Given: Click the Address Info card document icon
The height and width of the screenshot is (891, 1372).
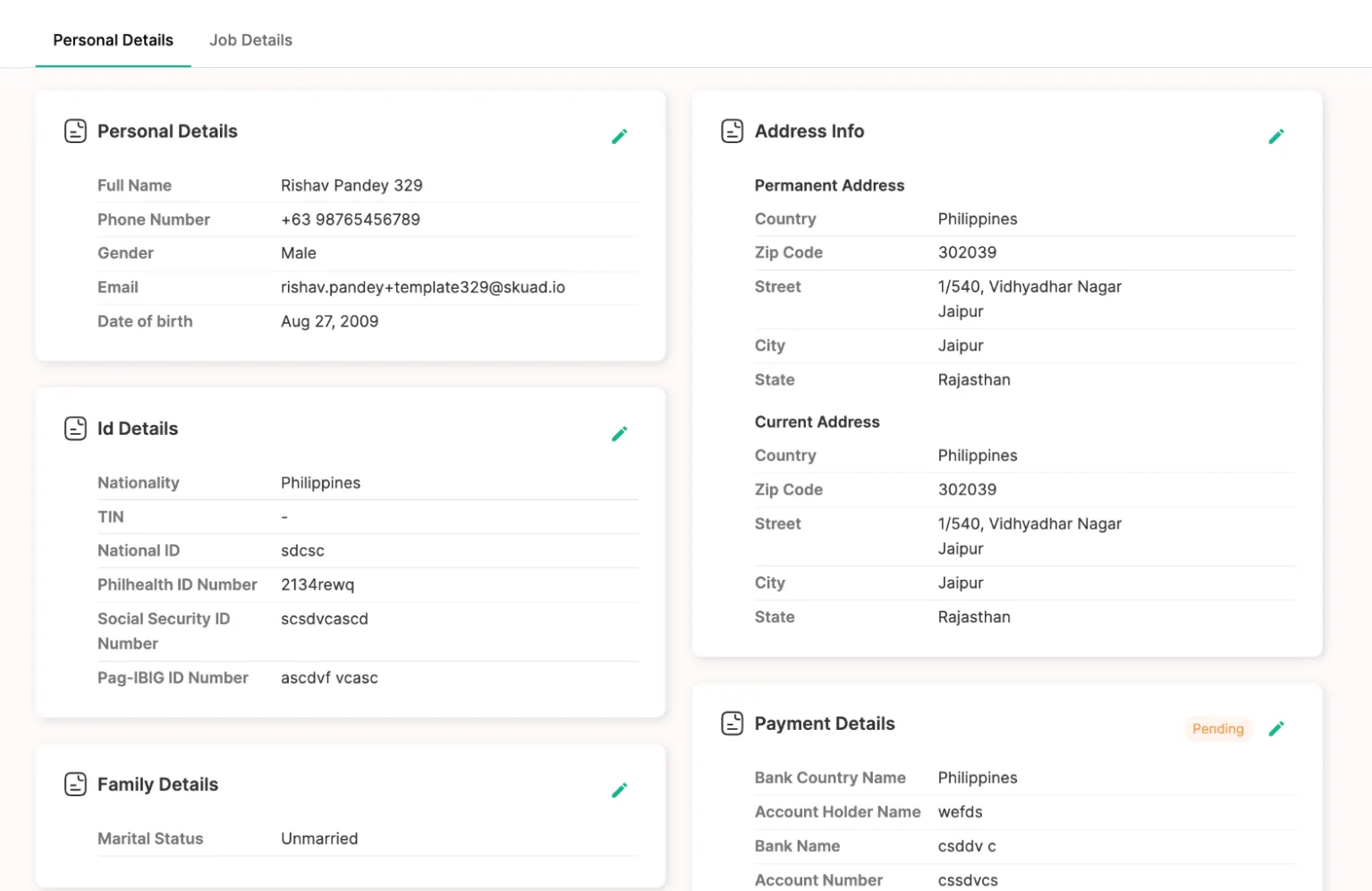Looking at the screenshot, I should point(733,131).
